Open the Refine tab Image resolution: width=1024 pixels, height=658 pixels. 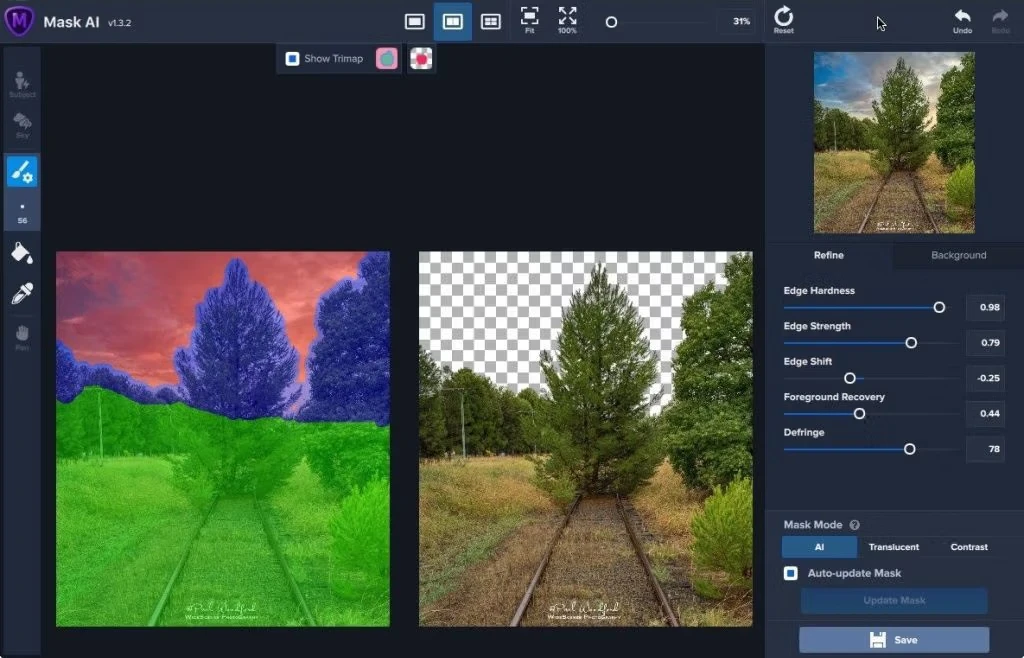(828, 255)
